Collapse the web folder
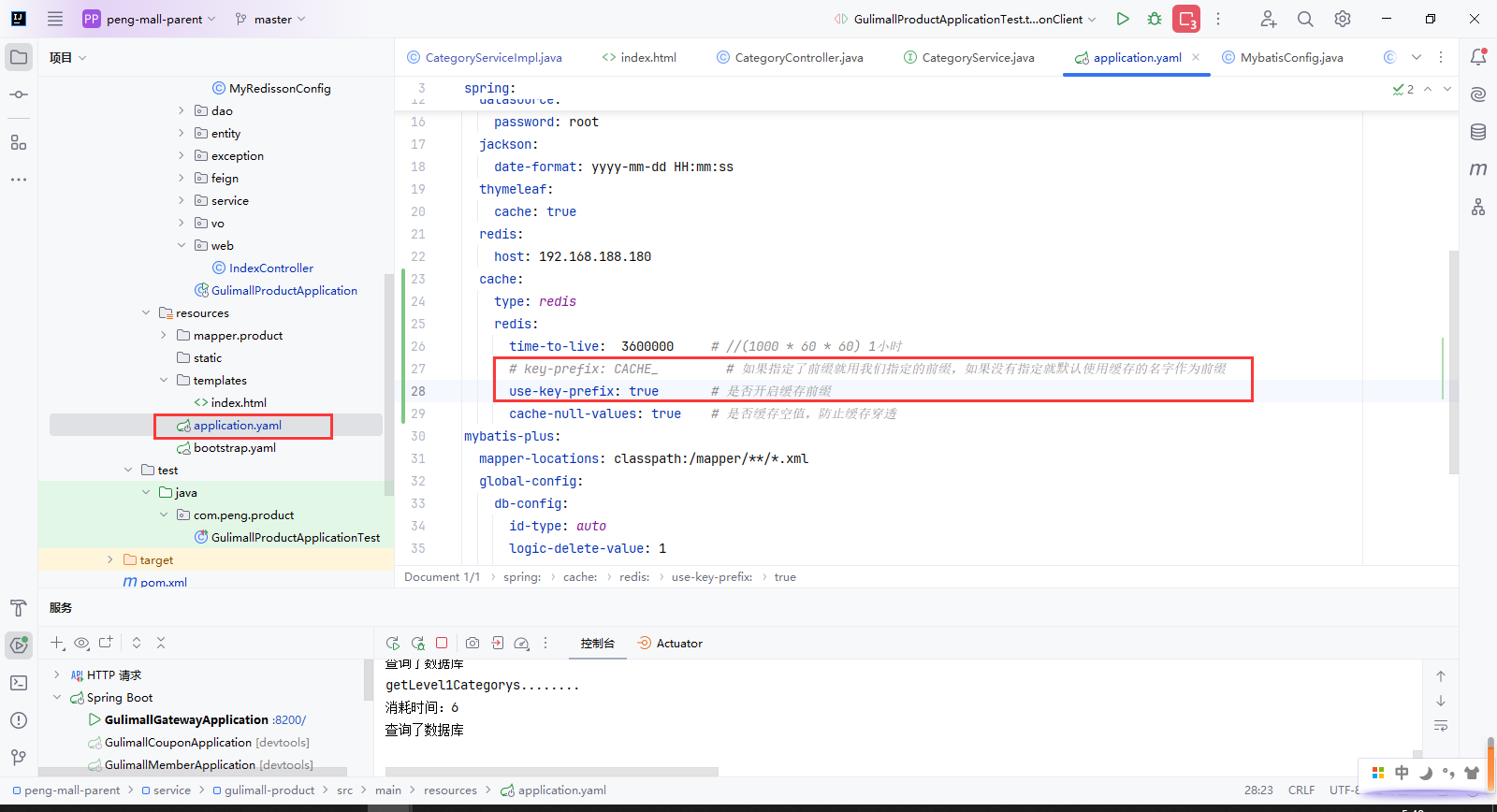The image size is (1497, 812). tap(182, 245)
